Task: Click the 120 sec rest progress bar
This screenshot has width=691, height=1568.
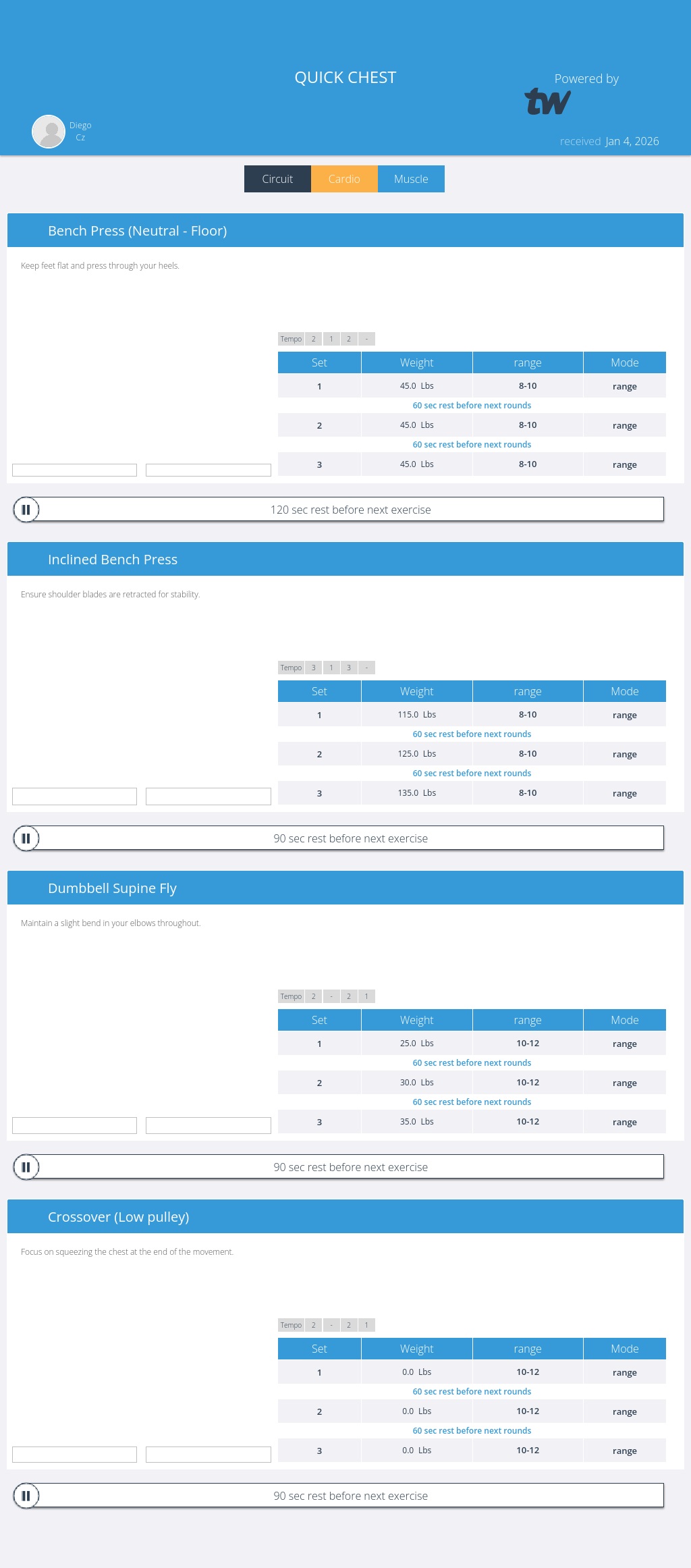Action: [x=350, y=510]
